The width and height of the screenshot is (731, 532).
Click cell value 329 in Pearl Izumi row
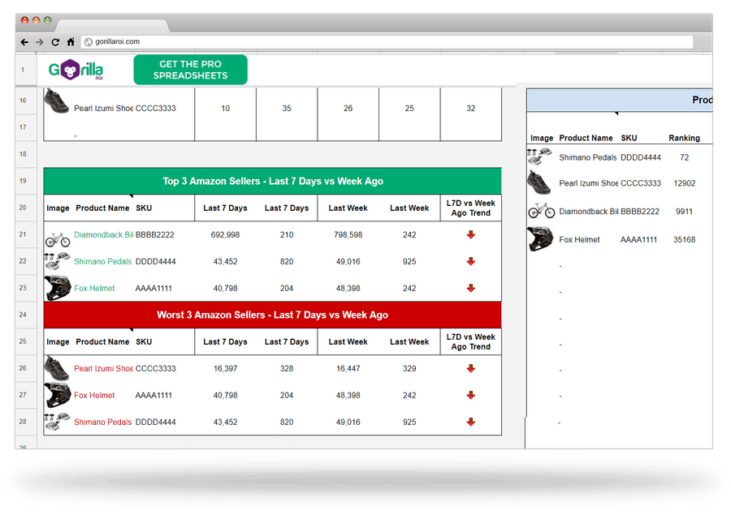[409, 368]
